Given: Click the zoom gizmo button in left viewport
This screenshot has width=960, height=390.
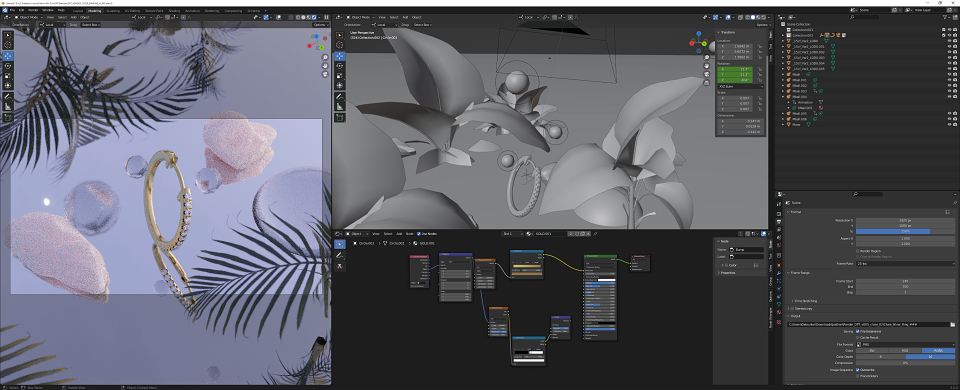Looking at the screenshot, I should point(325,57).
